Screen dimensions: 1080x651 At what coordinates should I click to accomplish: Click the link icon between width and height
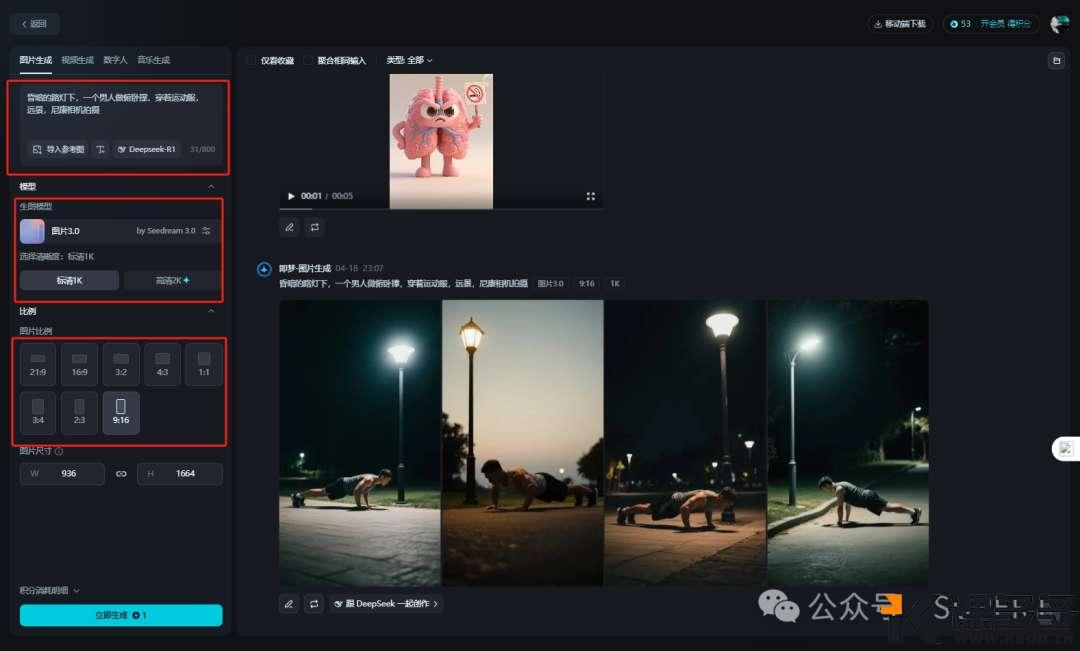[121, 473]
